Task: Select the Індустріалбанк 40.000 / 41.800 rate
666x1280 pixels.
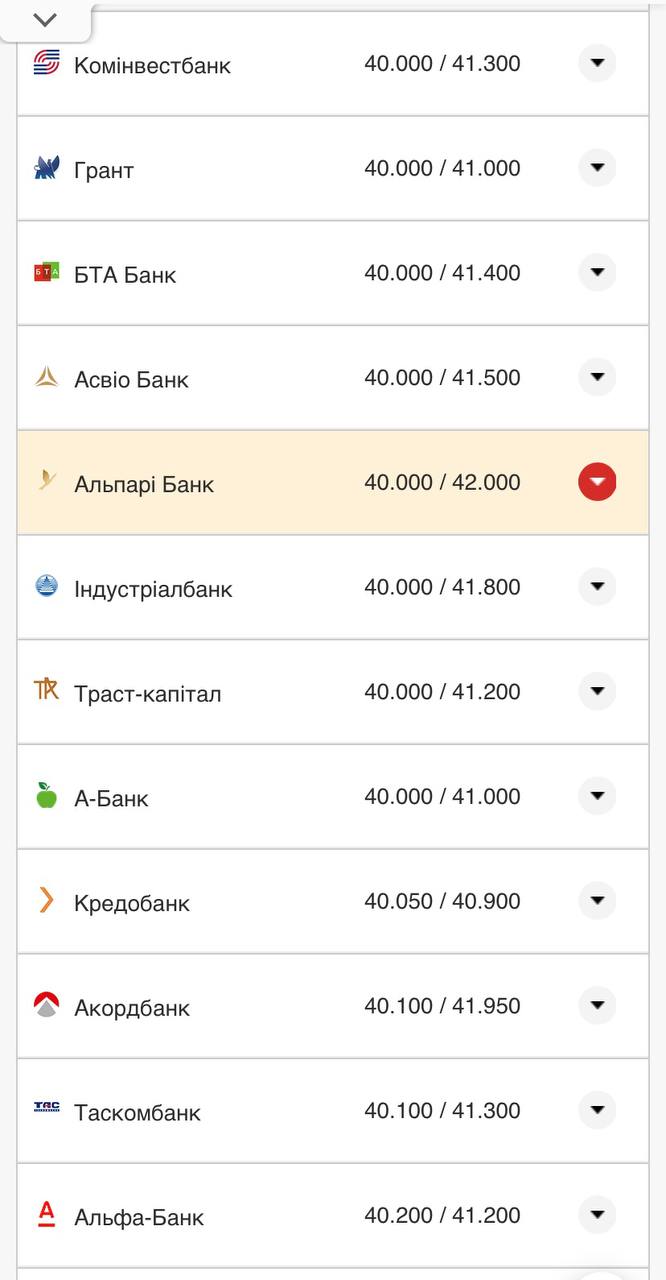Action: 442,587
